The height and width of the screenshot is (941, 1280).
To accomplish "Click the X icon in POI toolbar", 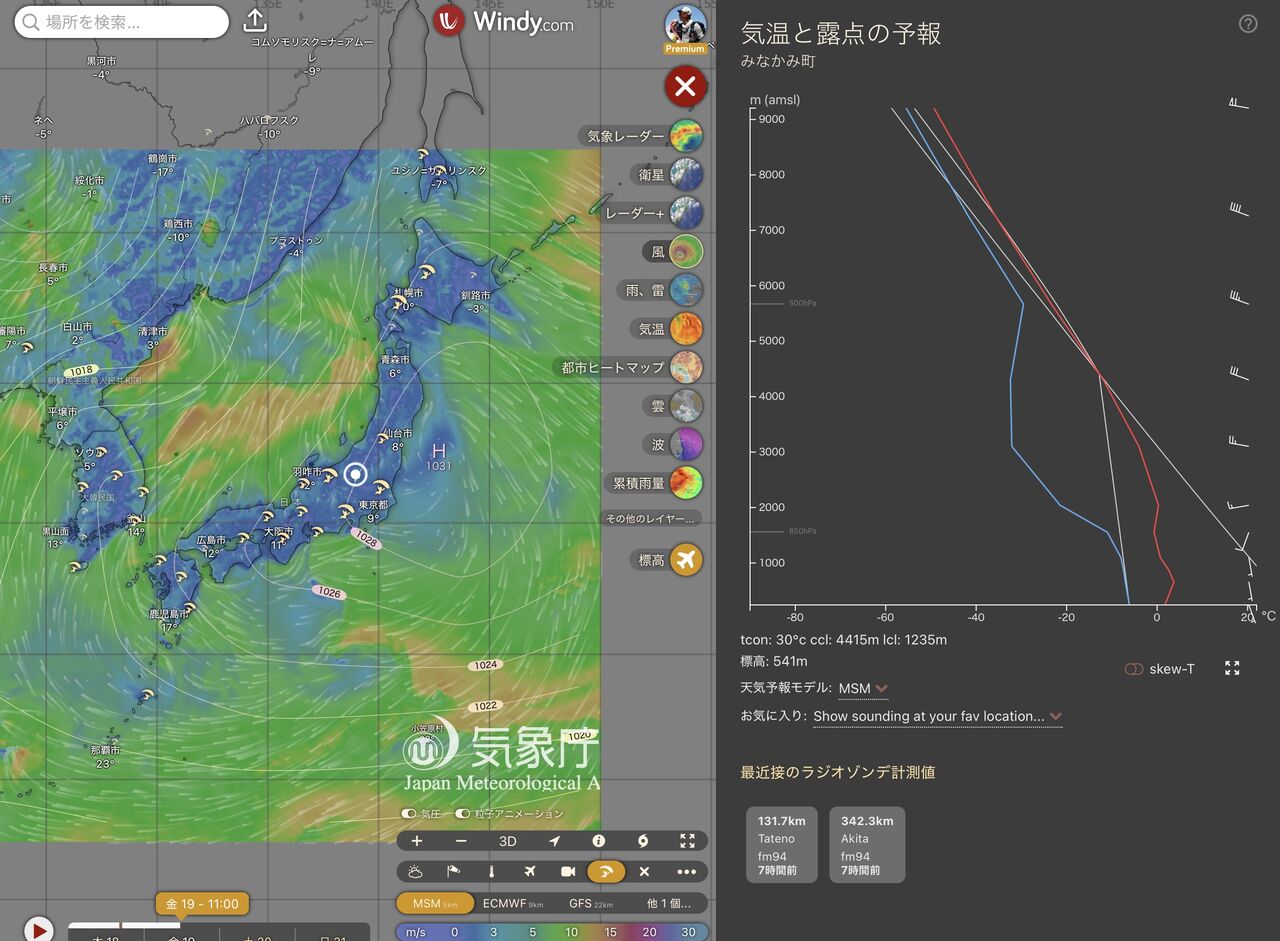I will tap(644, 872).
